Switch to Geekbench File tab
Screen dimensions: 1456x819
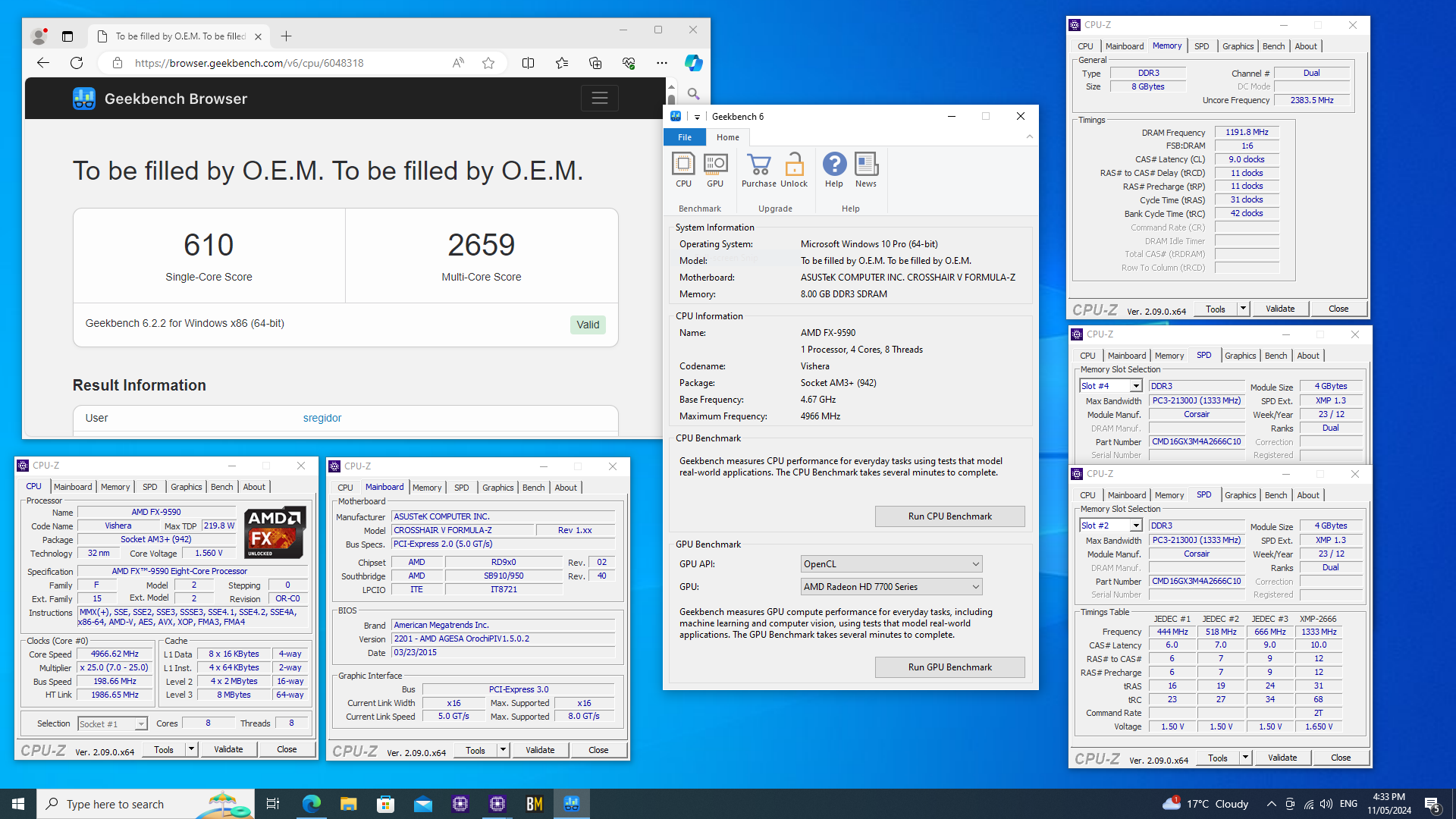[685, 137]
